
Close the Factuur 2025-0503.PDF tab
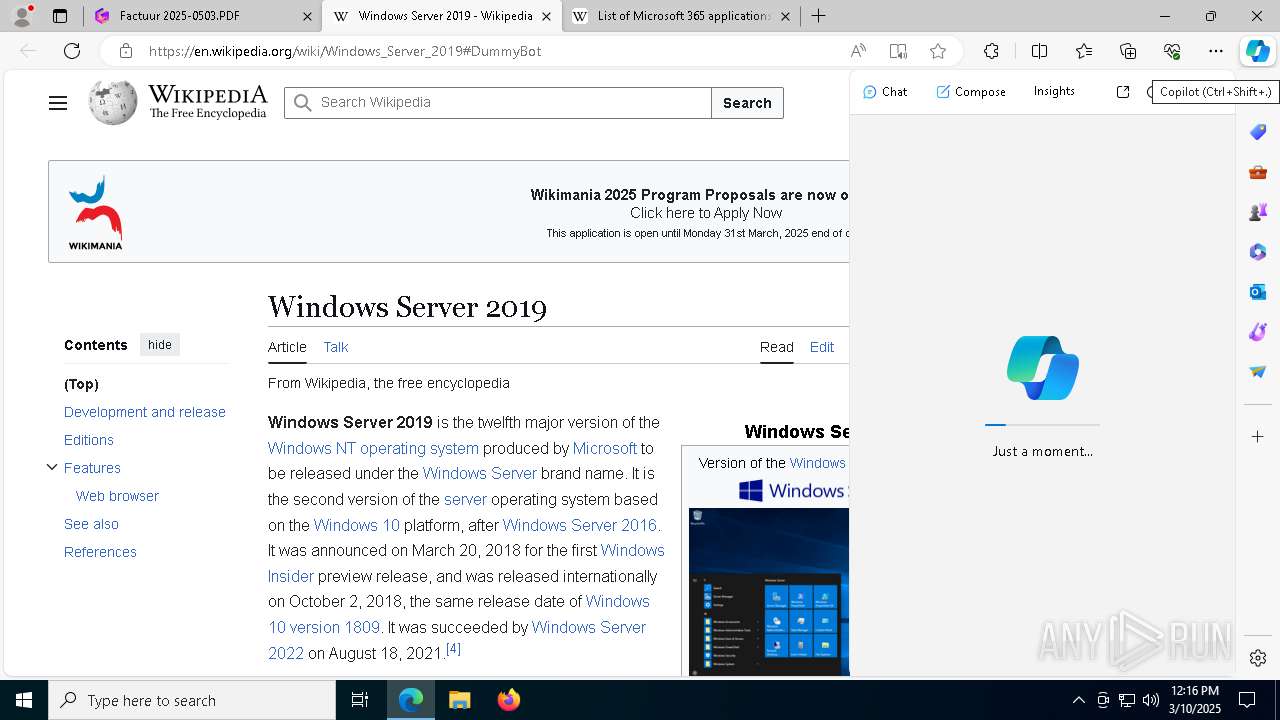(307, 16)
